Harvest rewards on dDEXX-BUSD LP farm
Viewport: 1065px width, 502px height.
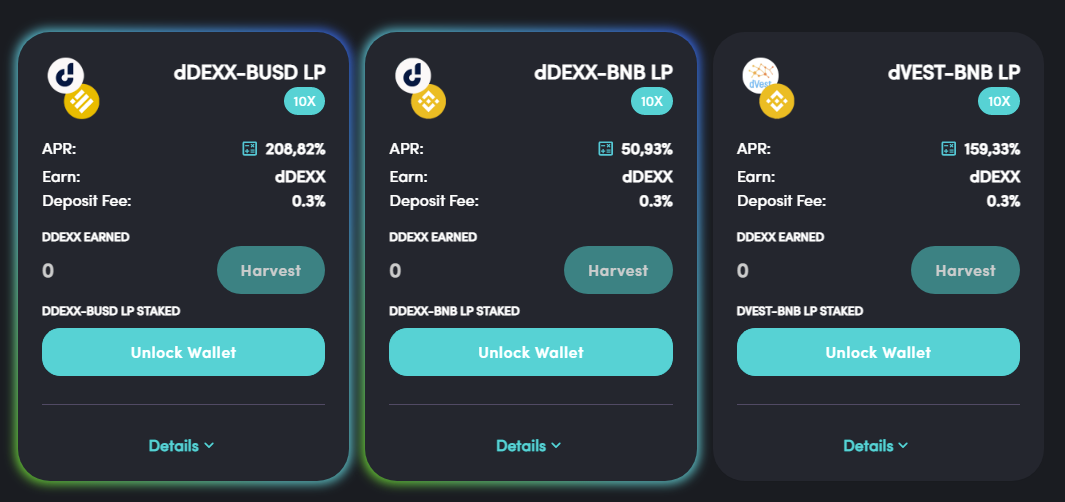point(271,270)
